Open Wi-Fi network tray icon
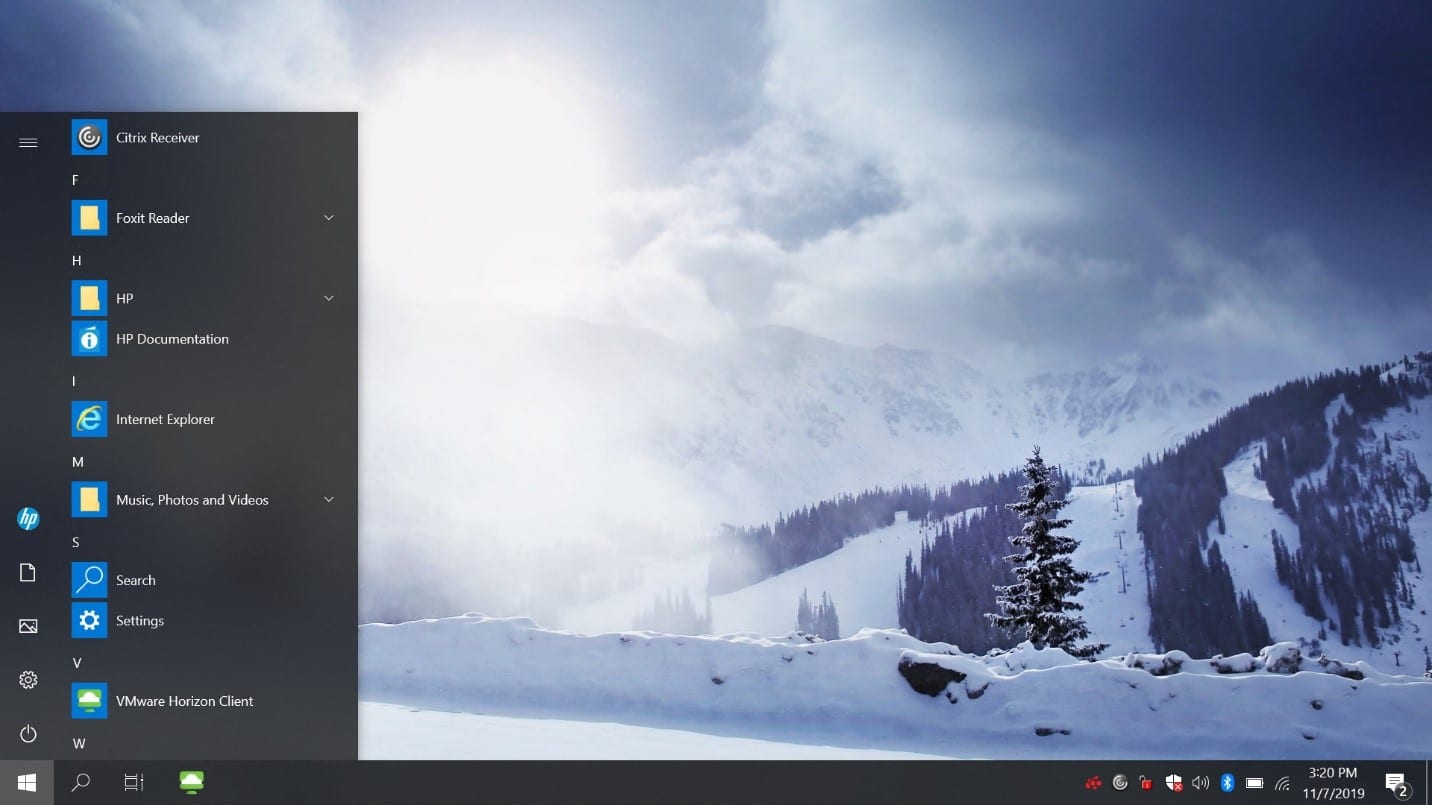Viewport: 1432px width, 805px height. pos(1282,782)
